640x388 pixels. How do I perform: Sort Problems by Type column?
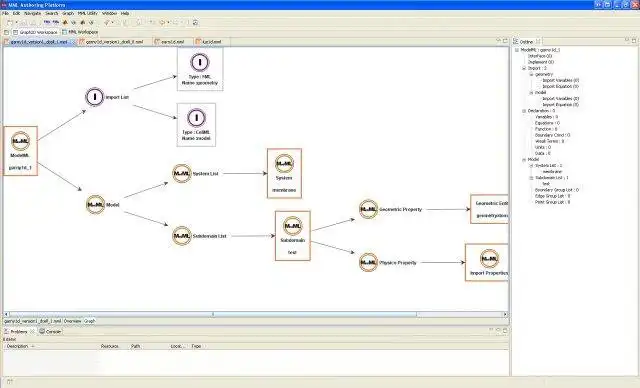(196, 346)
